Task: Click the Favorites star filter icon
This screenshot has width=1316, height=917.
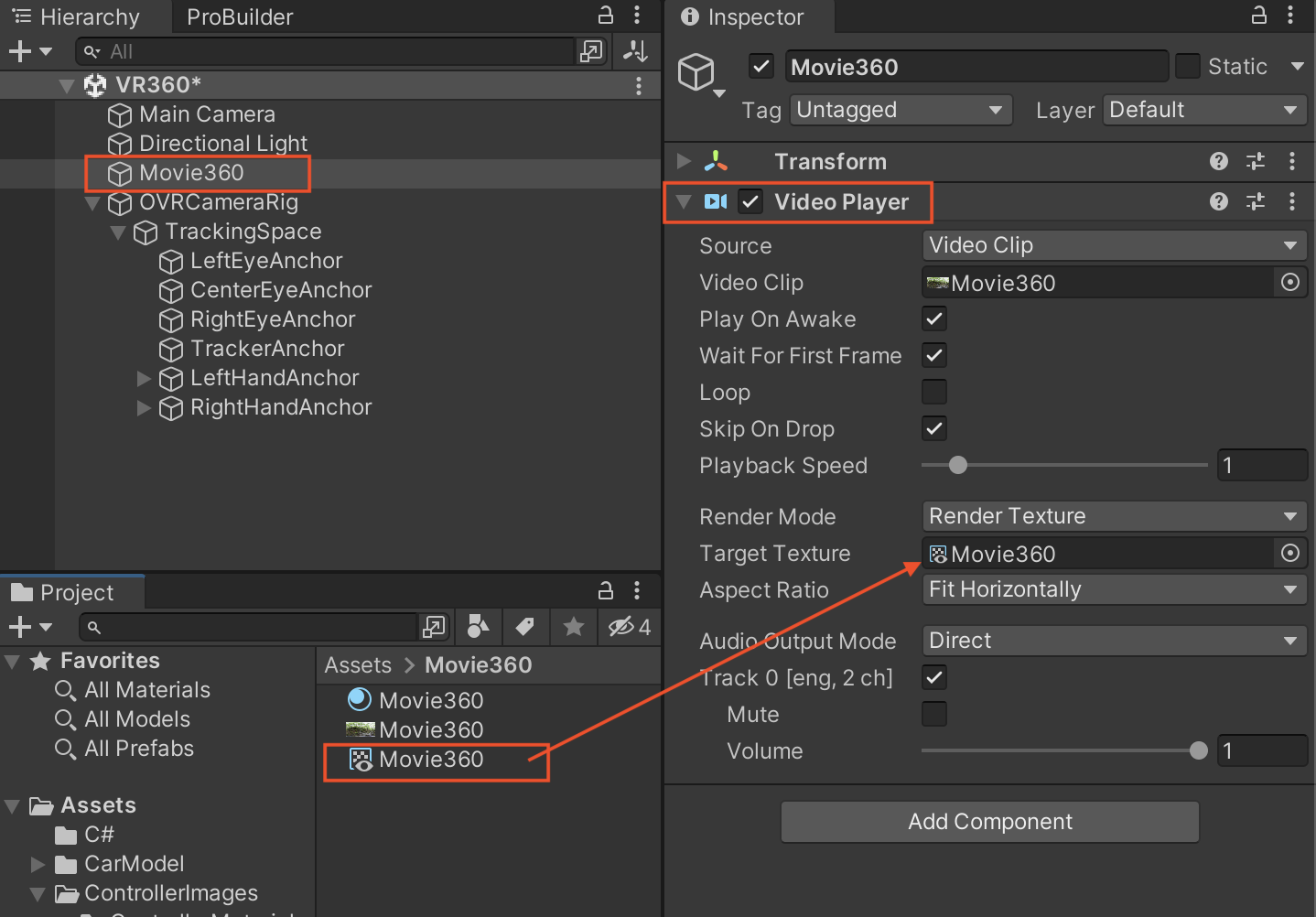Action: point(574,627)
